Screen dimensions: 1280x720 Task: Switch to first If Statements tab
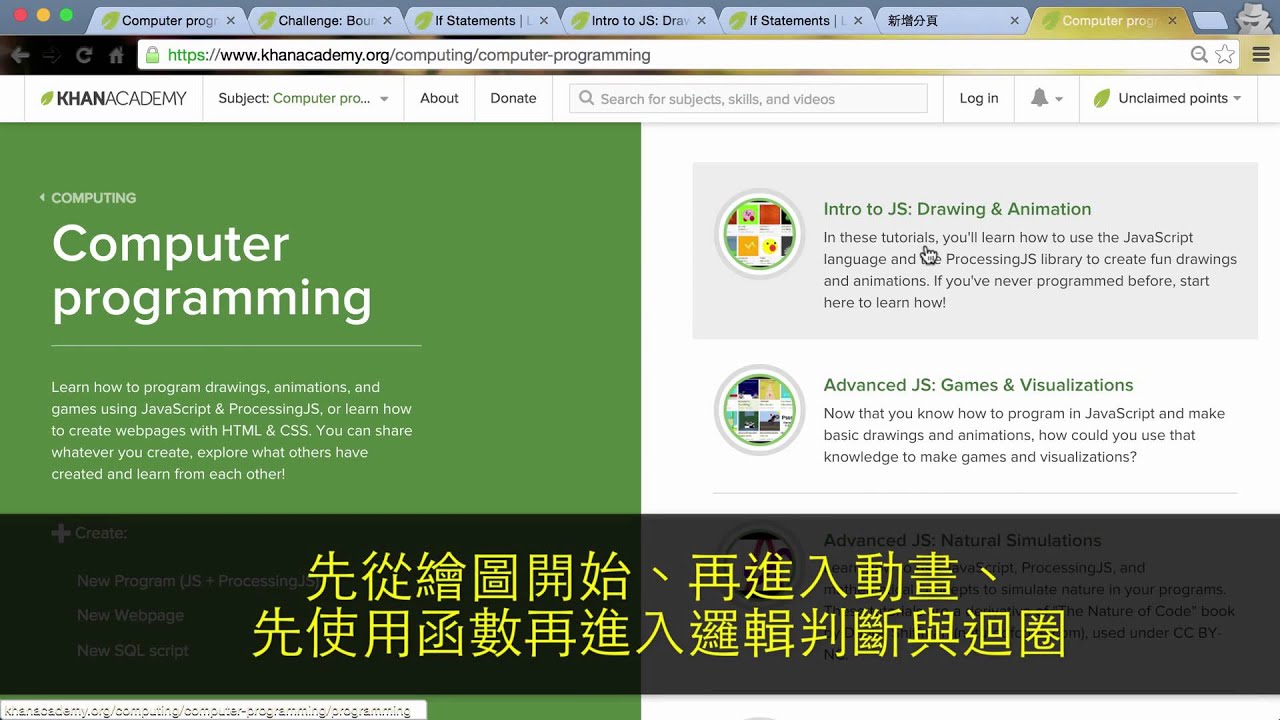[482, 20]
